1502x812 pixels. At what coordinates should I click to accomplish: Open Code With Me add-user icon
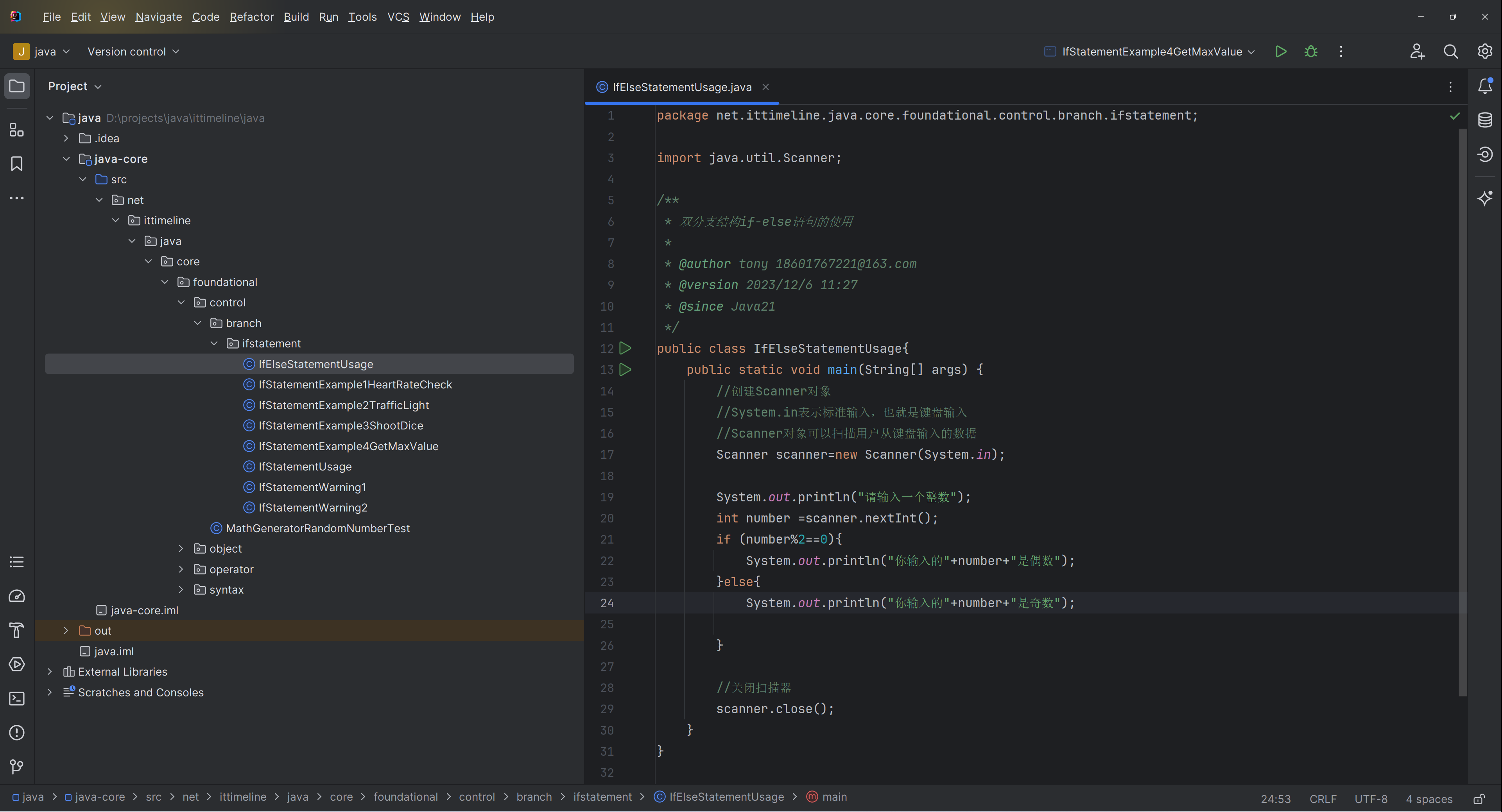pos(1418,51)
